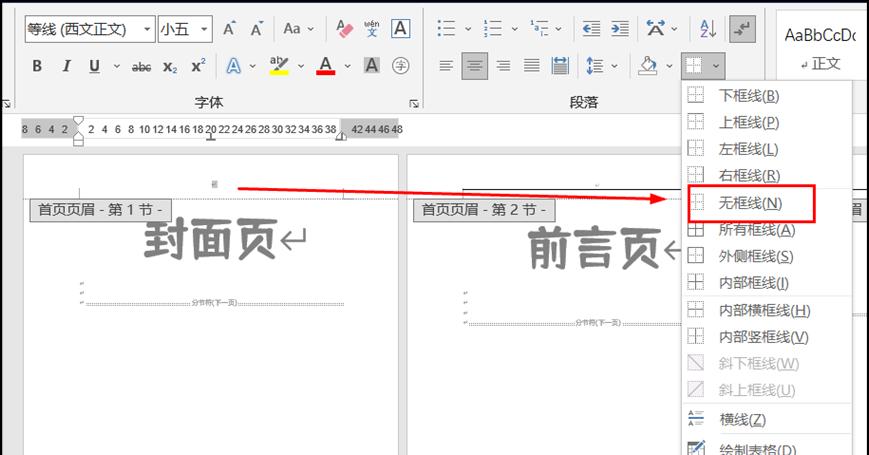Click the enclosed character icon
Image resolution: width=869 pixels, height=455 pixels.
click(x=401, y=66)
